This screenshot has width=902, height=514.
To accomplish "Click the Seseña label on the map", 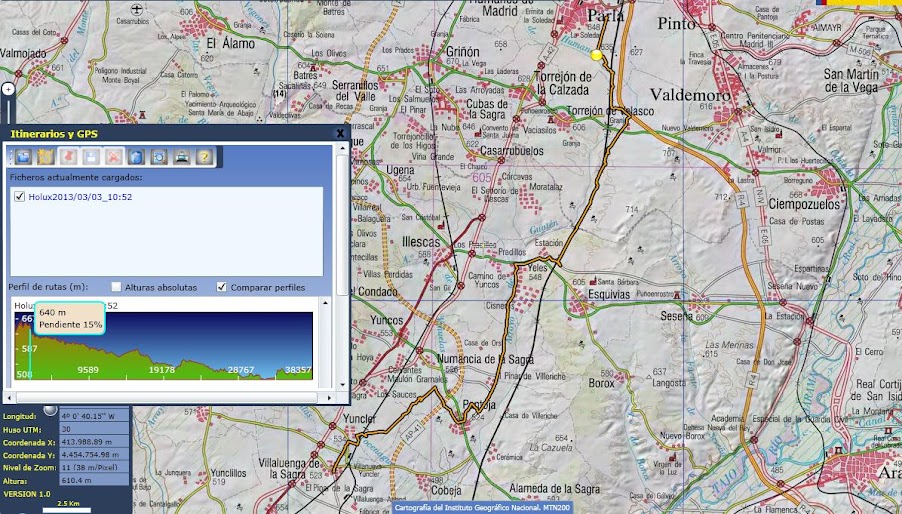I will pos(676,316).
